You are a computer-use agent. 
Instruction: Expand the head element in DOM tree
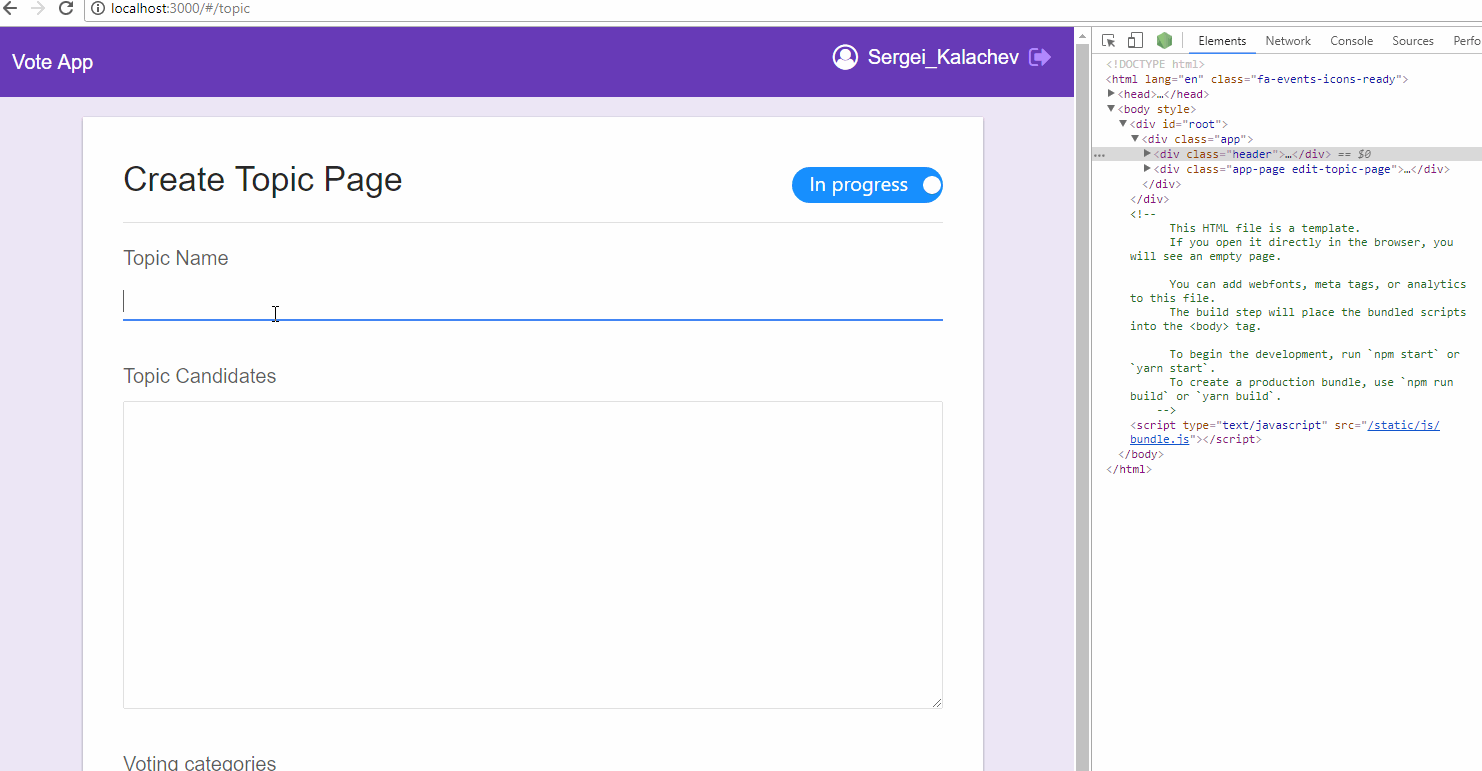(1111, 94)
